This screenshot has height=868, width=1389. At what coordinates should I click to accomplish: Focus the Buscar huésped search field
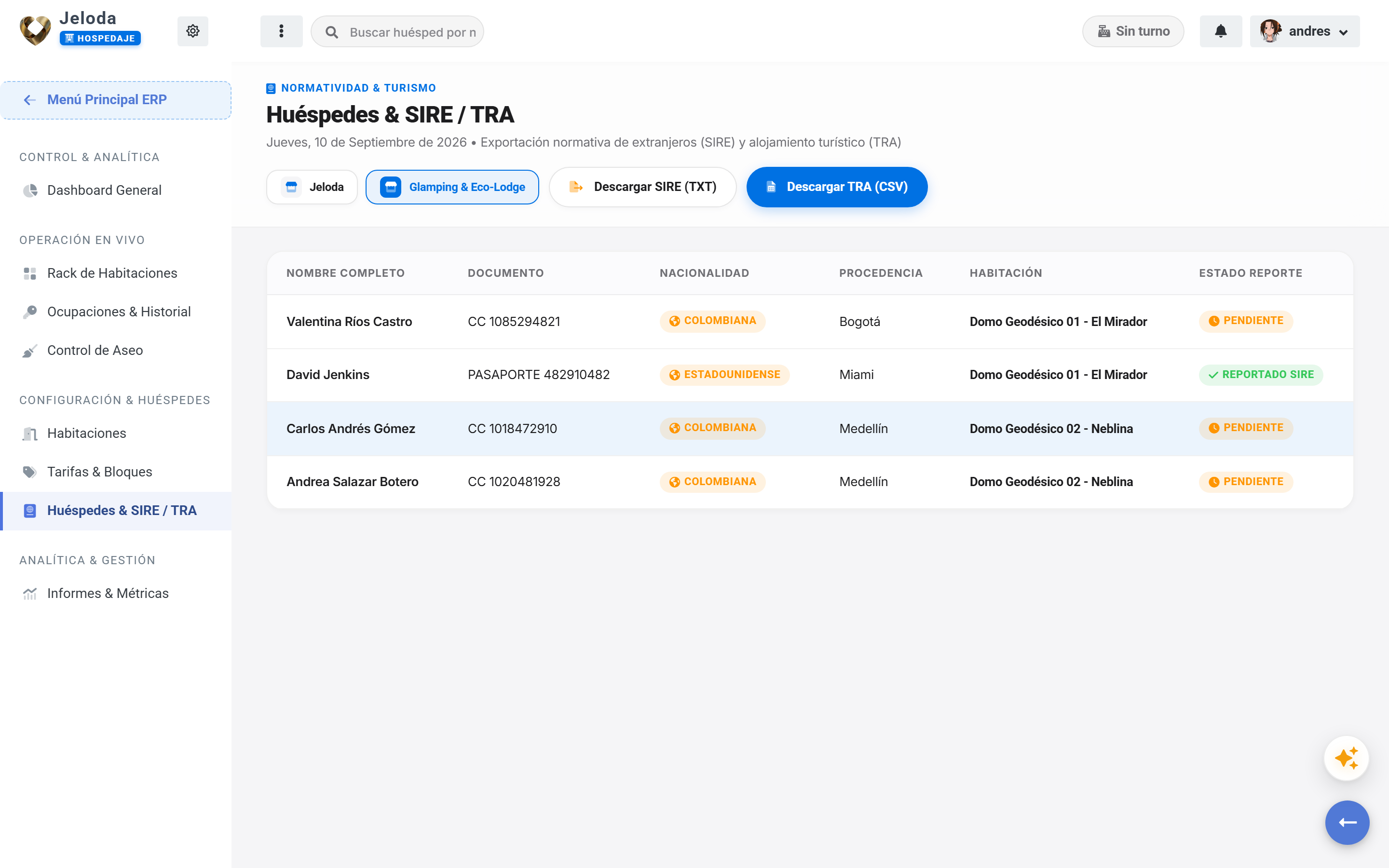coord(397,31)
